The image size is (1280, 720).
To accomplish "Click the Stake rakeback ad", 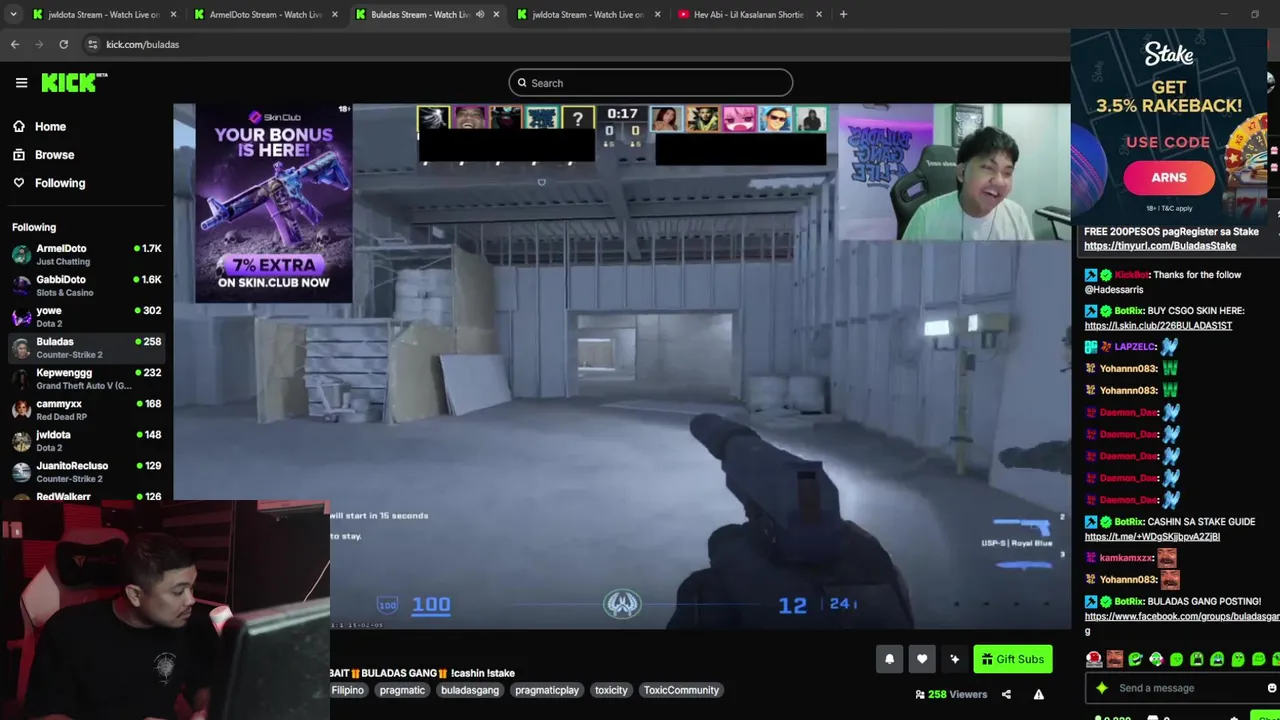I will (x=1168, y=125).
